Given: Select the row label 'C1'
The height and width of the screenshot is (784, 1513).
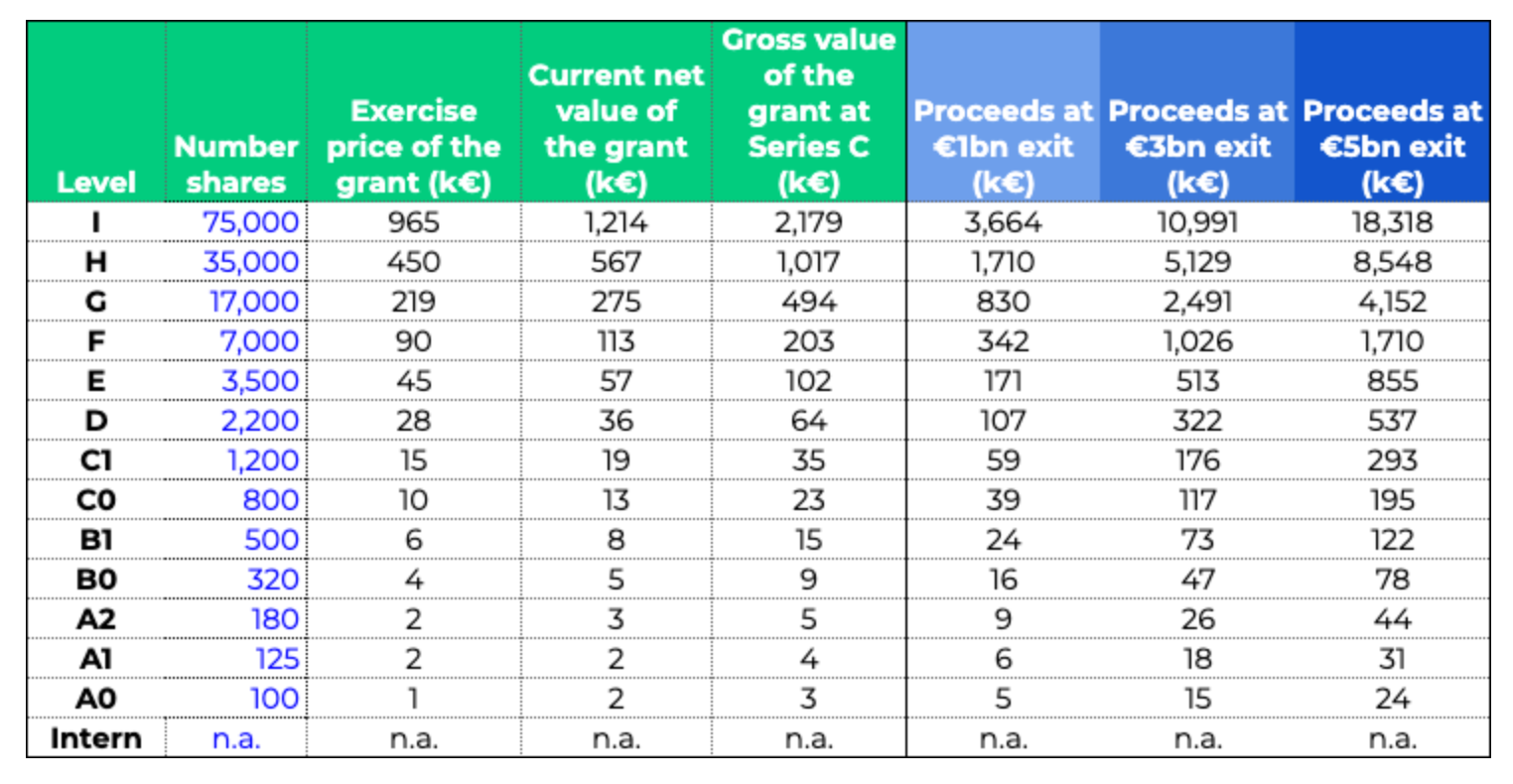Looking at the screenshot, I should 96,459.
